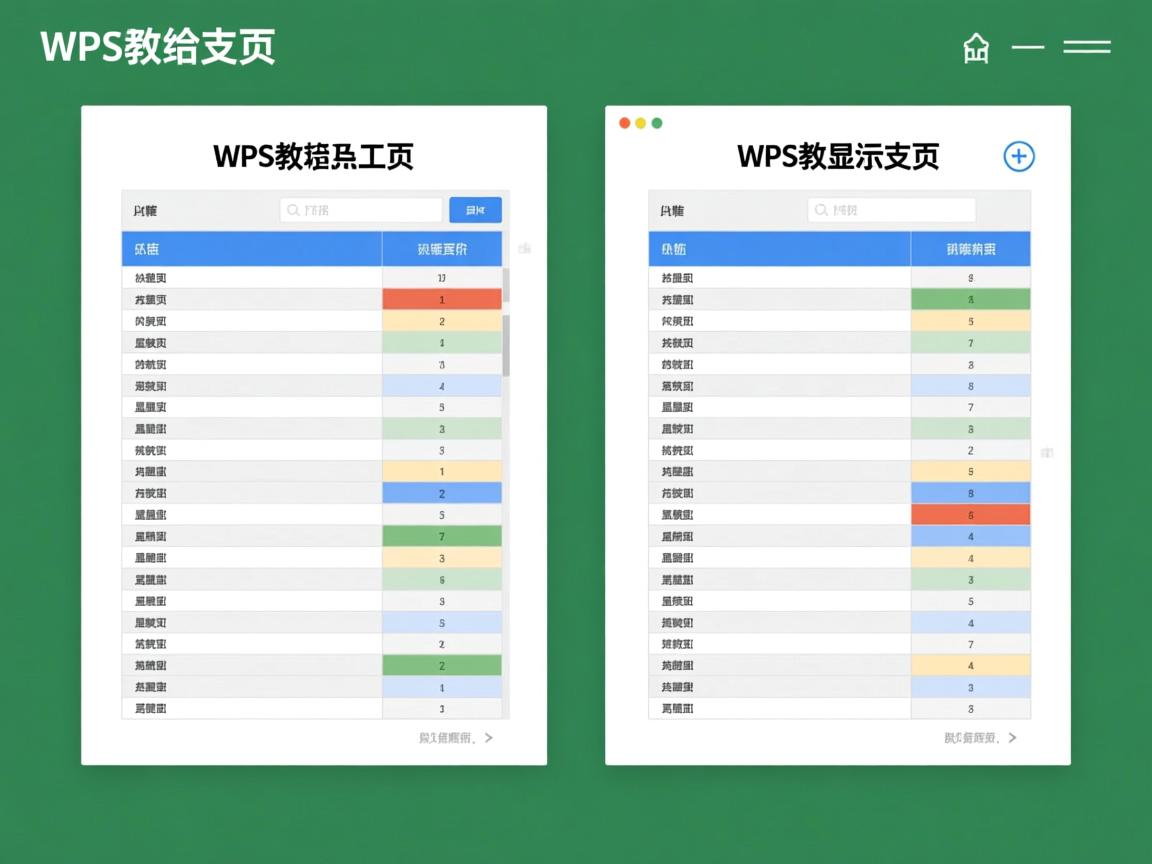This screenshot has width=1152, height=864.
Task: Click inside the left panel search input
Action: (360, 210)
